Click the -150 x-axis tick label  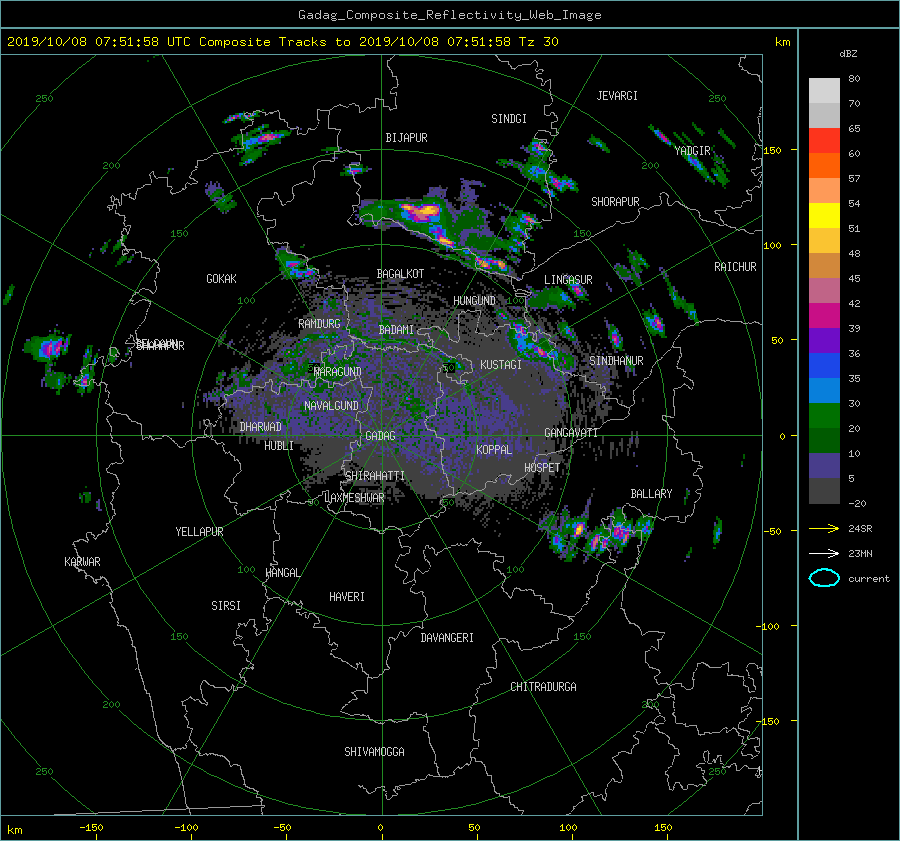[91, 827]
